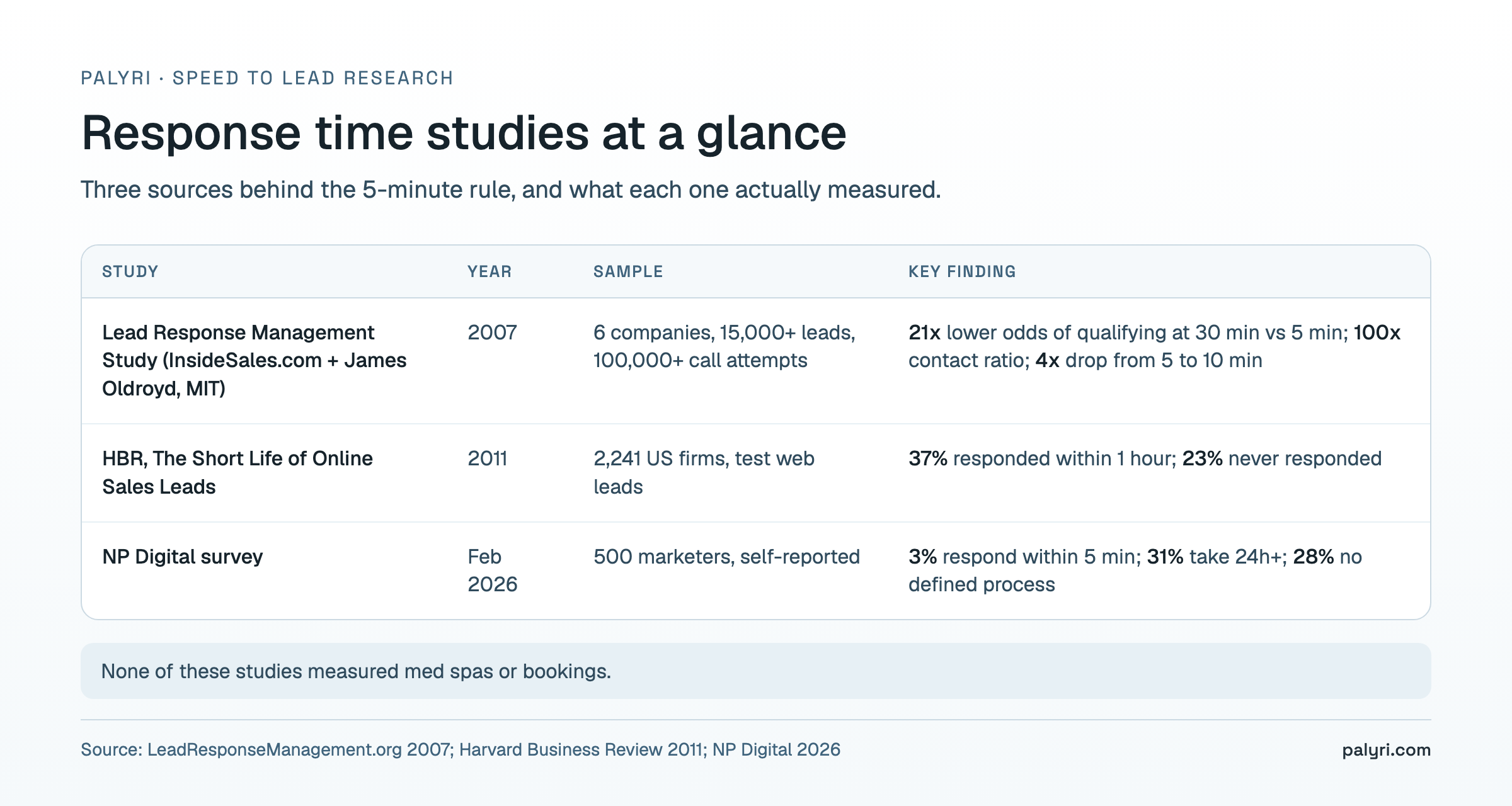Image resolution: width=1512 pixels, height=806 pixels.
Task: Click the '37% responded within 1 hour' finding
Action: tap(1145, 458)
